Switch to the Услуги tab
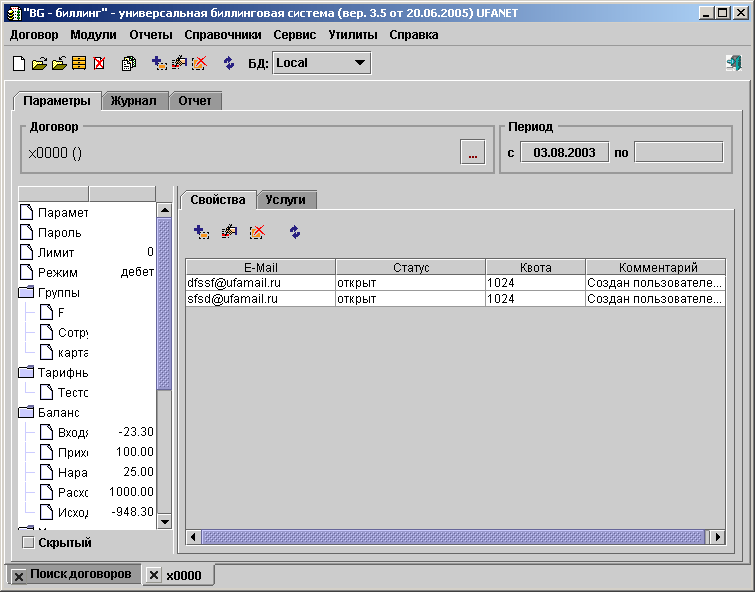755x592 pixels. pos(286,200)
